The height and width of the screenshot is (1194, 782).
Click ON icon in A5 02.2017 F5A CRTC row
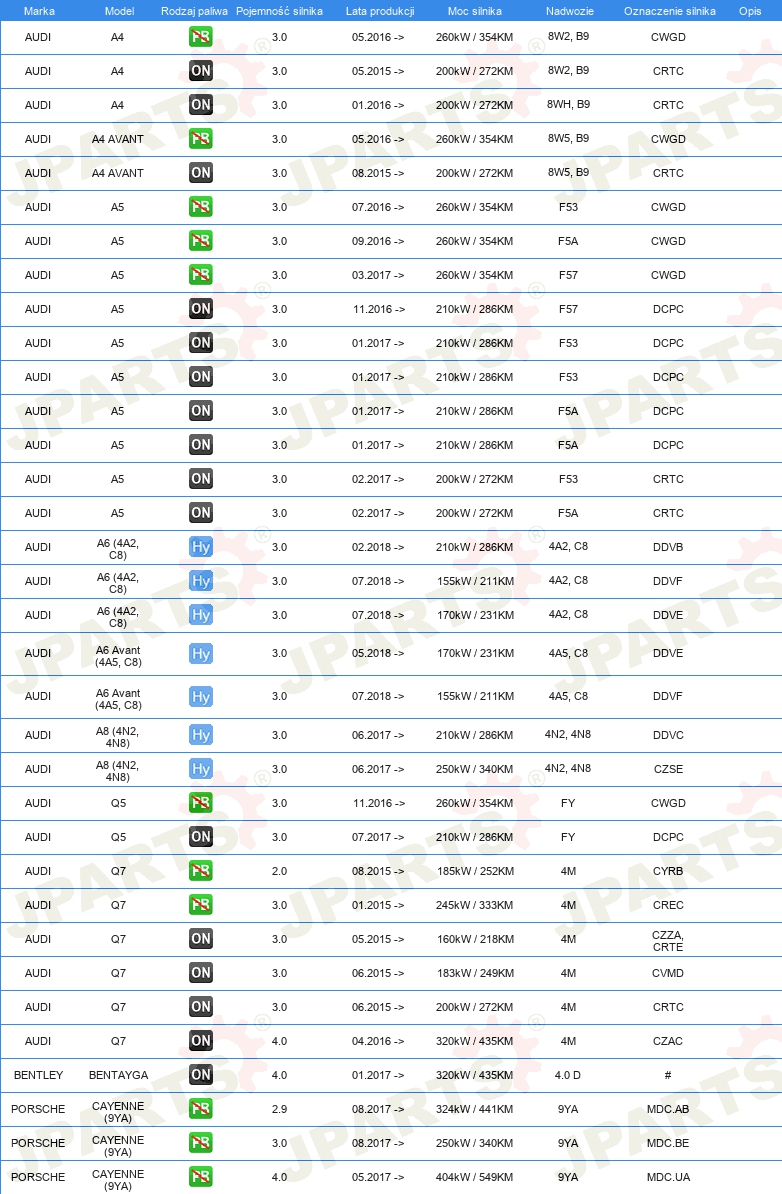[201, 513]
